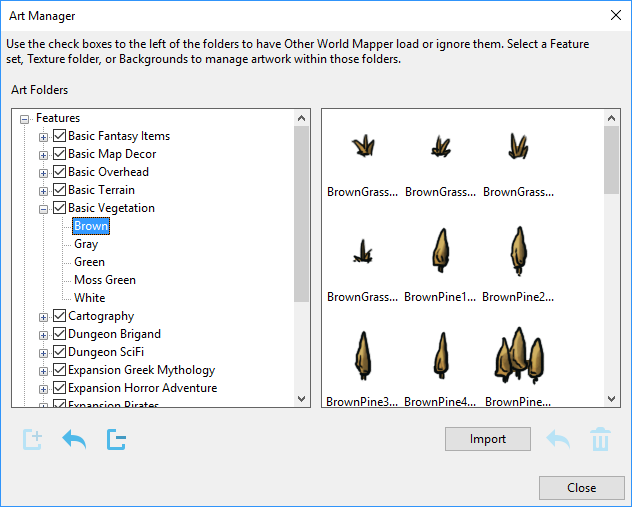Click the trash can delete icon
The height and width of the screenshot is (507, 632).
click(600, 439)
